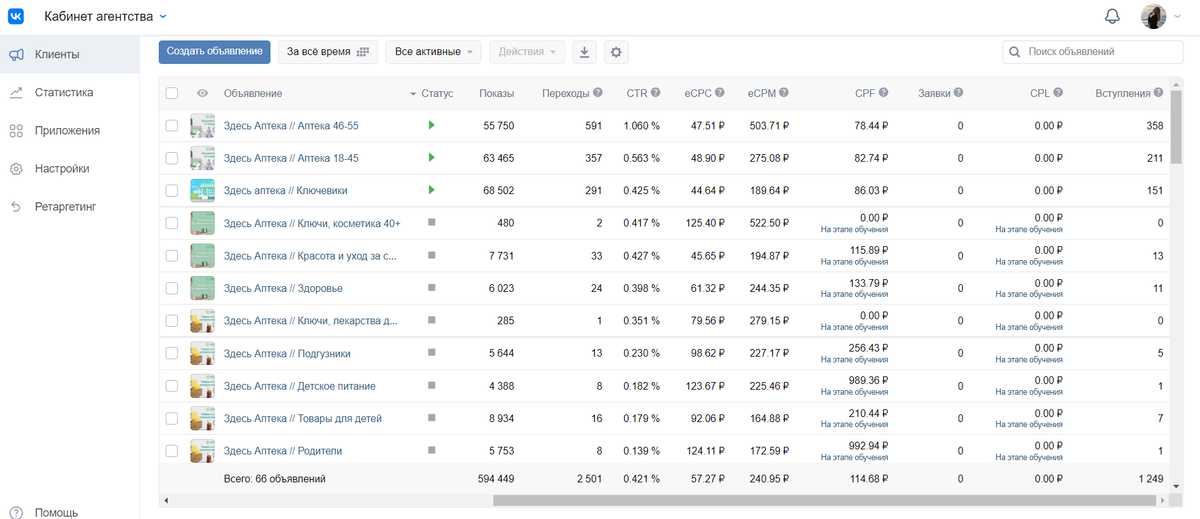Image resolution: width=1200 pixels, height=519 pixels.
Task: Click the eCPM column help icon
Action: tap(784, 93)
